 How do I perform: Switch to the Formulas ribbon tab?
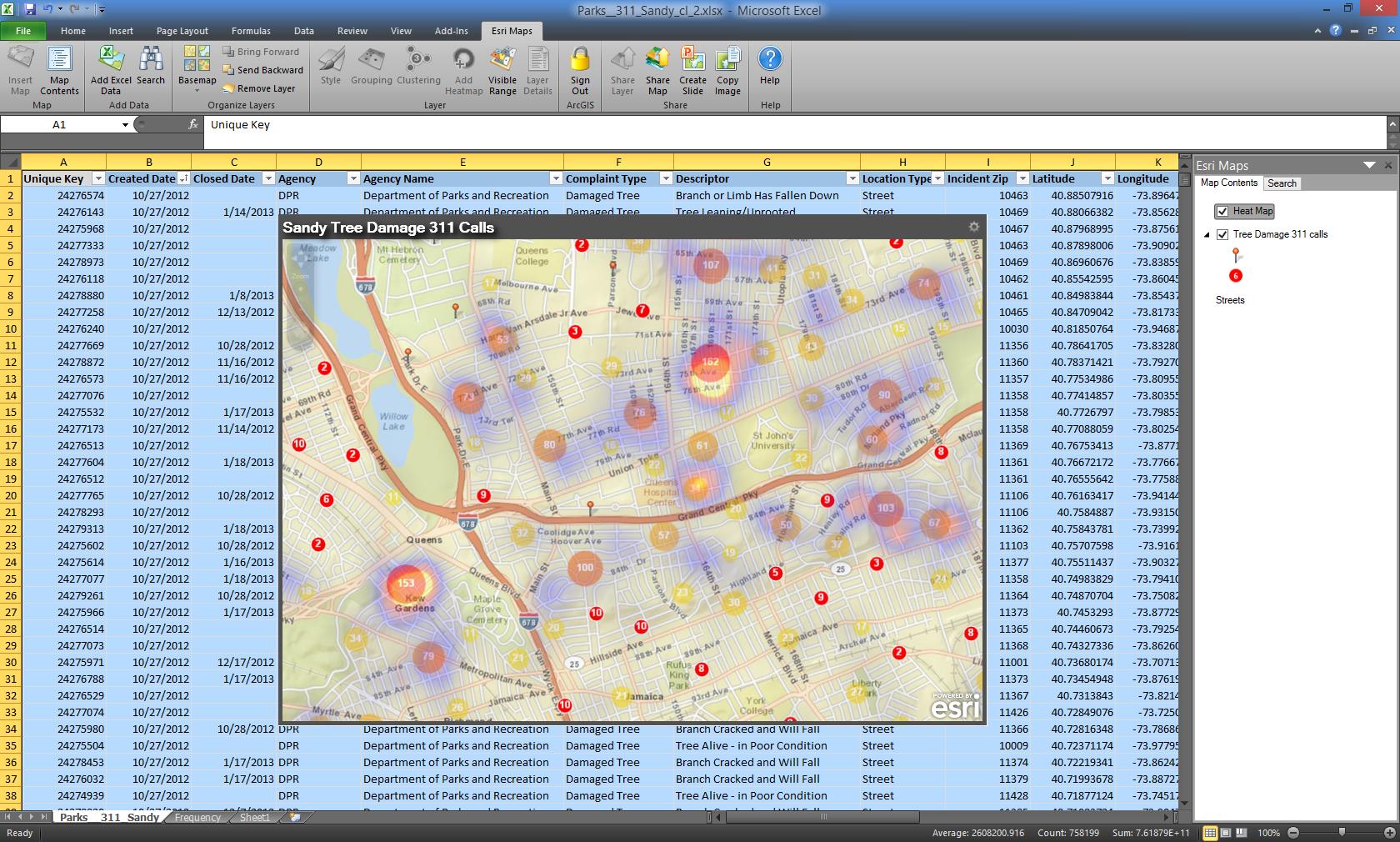251,31
